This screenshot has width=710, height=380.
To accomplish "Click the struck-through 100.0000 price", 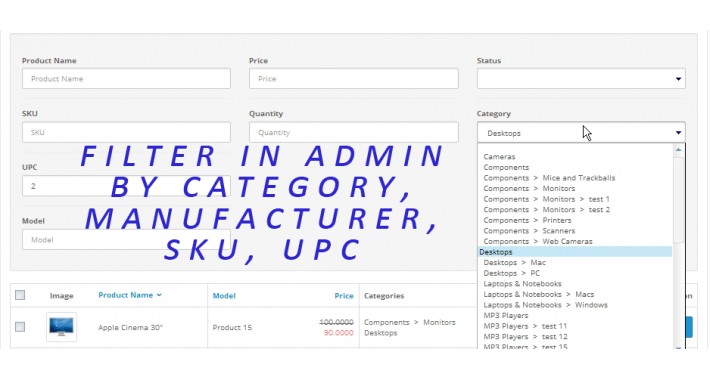I will (x=336, y=322).
